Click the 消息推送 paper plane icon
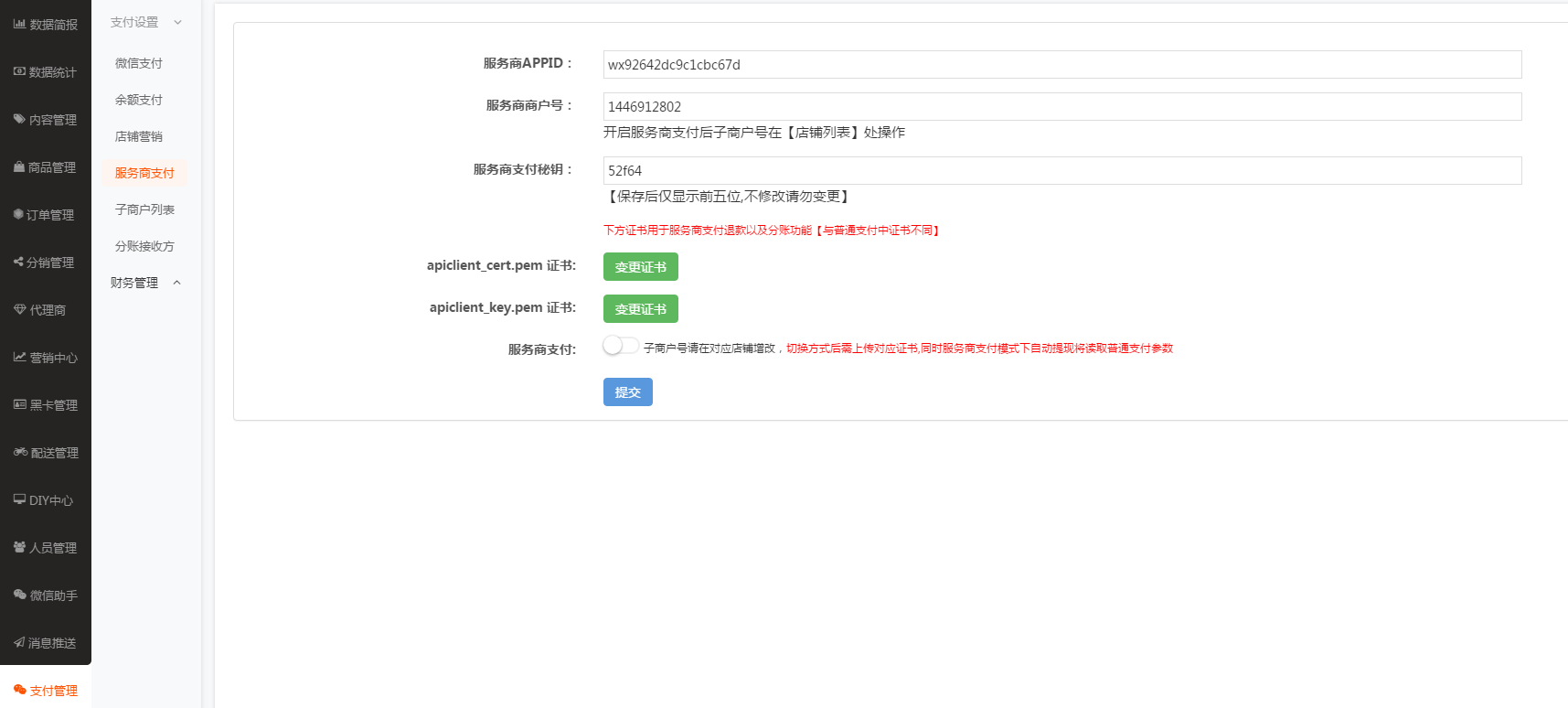Screen dimensions: 1568x708 coord(19,643)
